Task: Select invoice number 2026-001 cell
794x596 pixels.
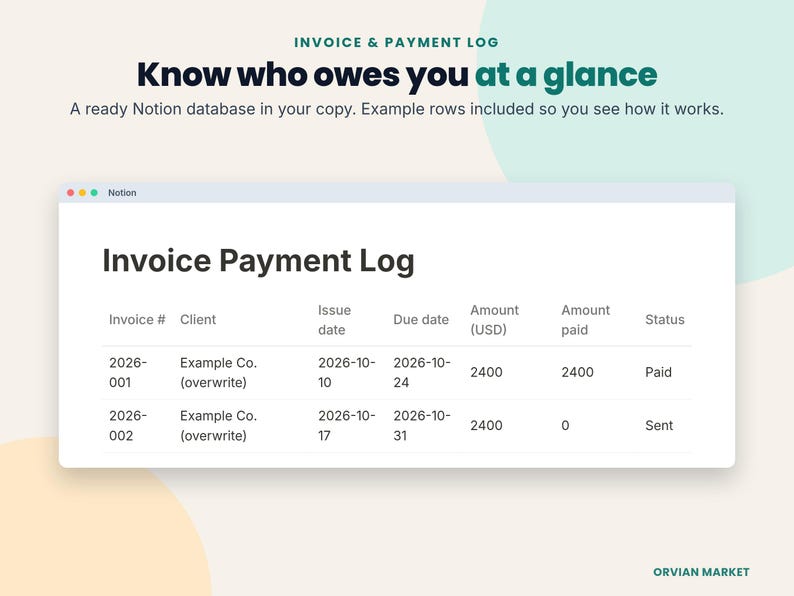Action: 128,373
